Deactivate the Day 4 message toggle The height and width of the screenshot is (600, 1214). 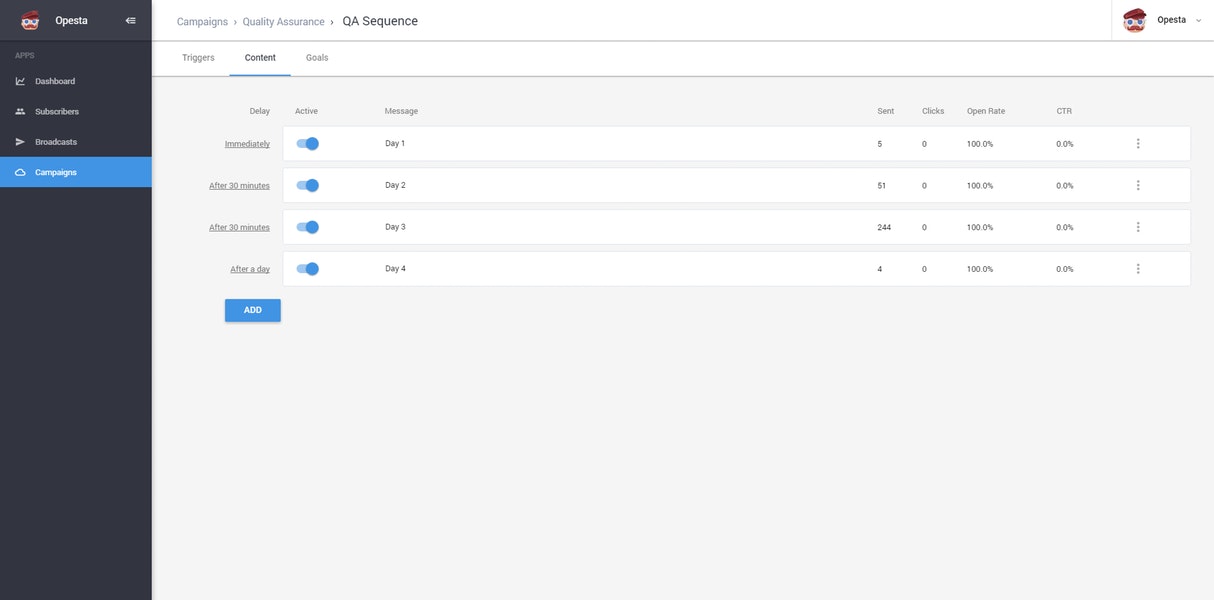pos(308,269)
